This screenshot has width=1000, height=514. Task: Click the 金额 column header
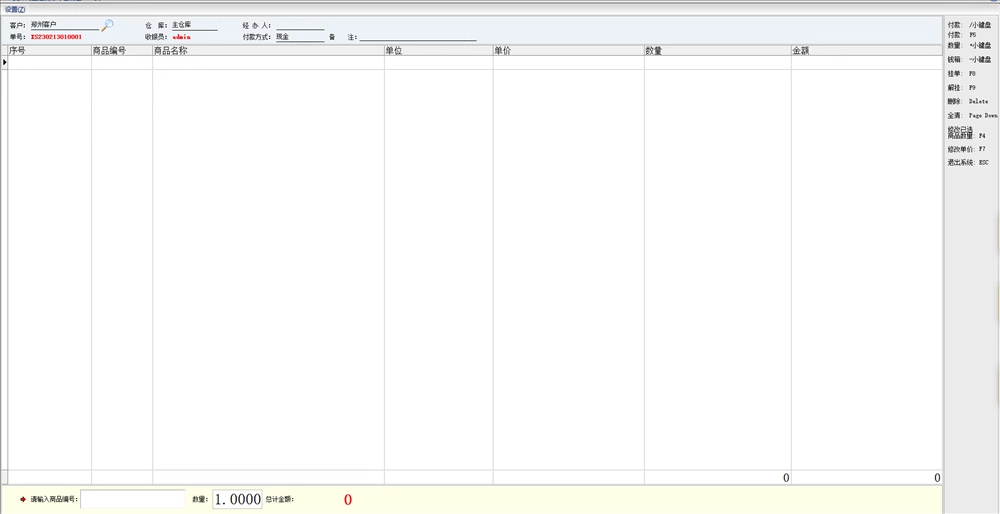(867, 50)
